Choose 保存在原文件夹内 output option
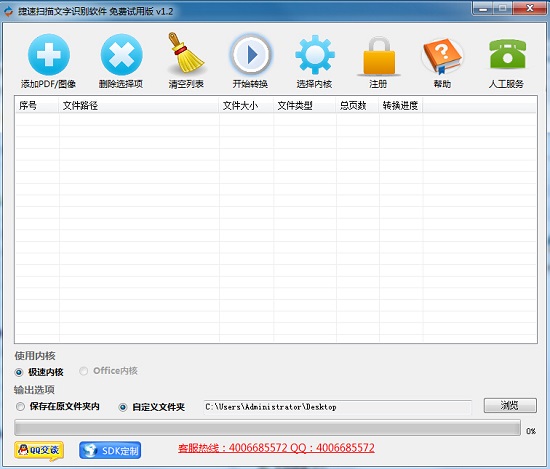 (20, 407)
